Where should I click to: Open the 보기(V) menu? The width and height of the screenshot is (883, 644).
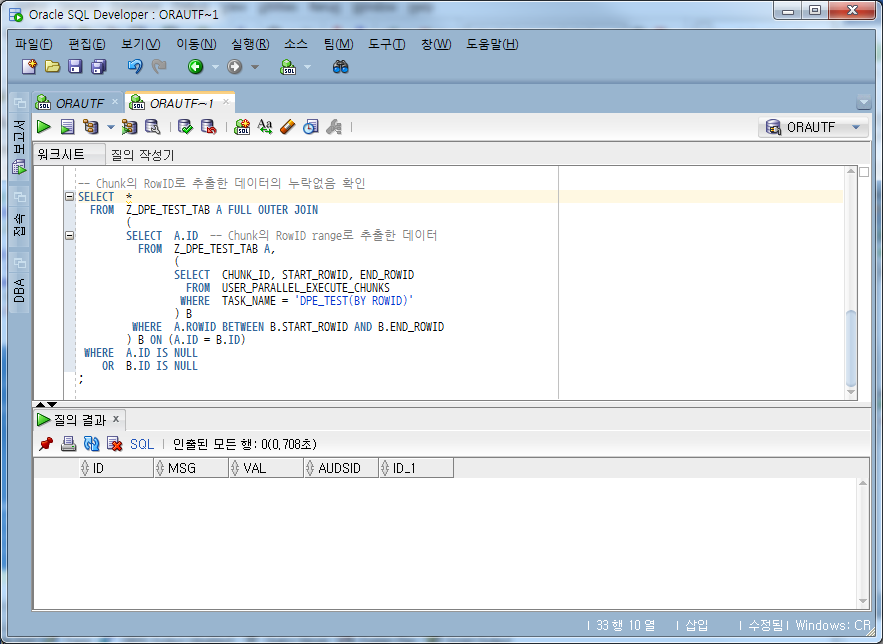(141, 44)
